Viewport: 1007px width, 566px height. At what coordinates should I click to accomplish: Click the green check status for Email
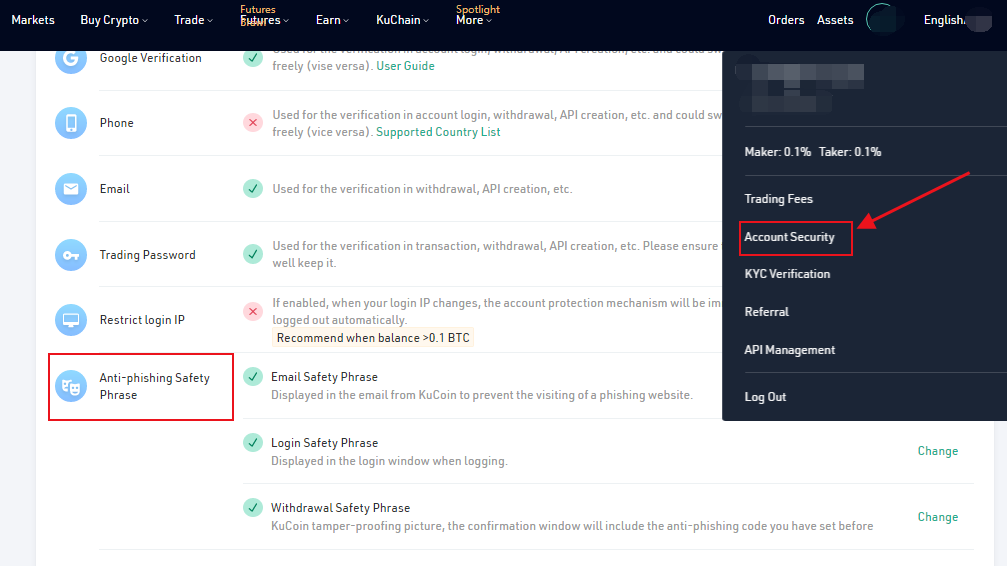tap(253, 188)
